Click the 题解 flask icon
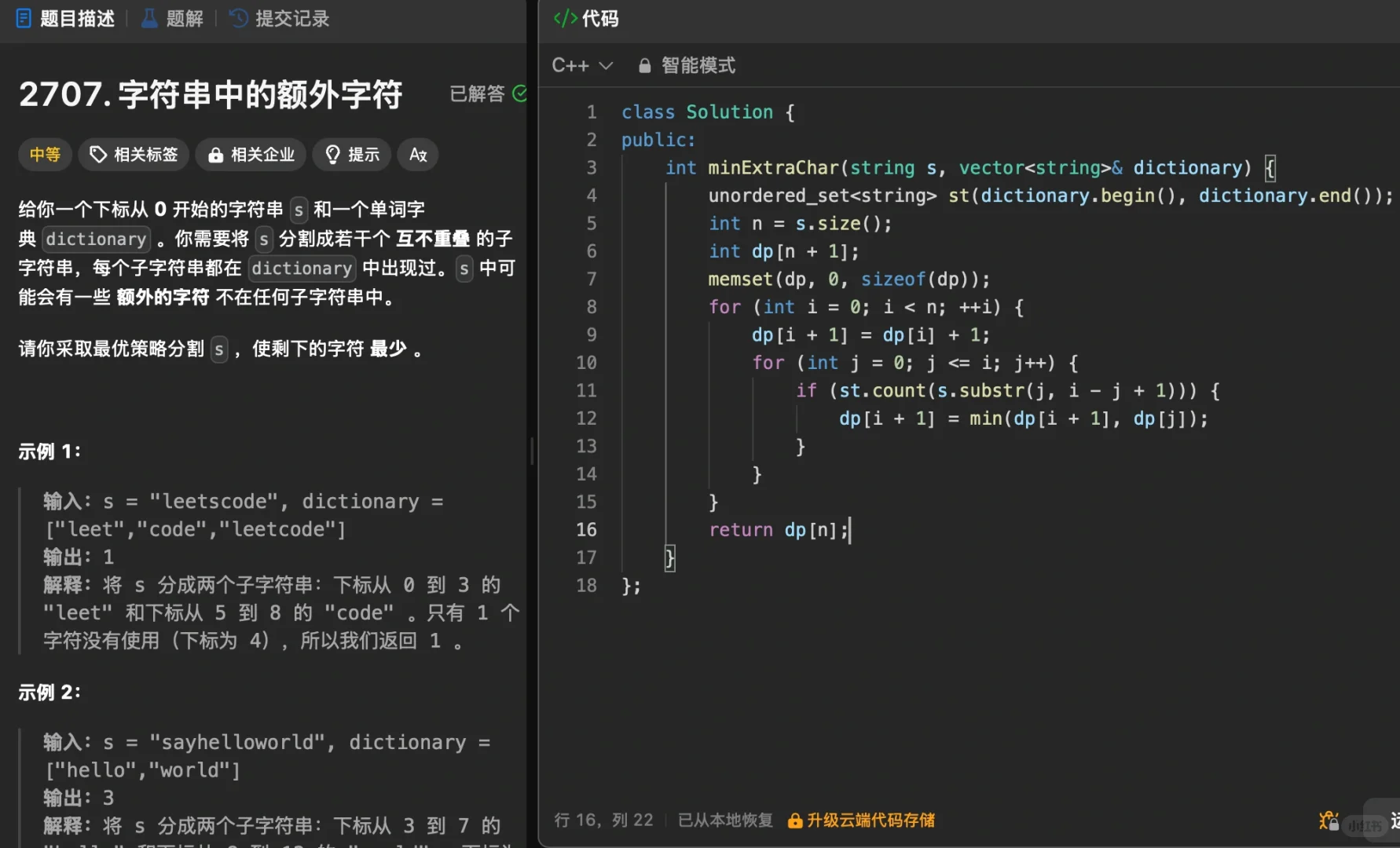Viewport: 1400px width, 848px height. tap(149, 18)
